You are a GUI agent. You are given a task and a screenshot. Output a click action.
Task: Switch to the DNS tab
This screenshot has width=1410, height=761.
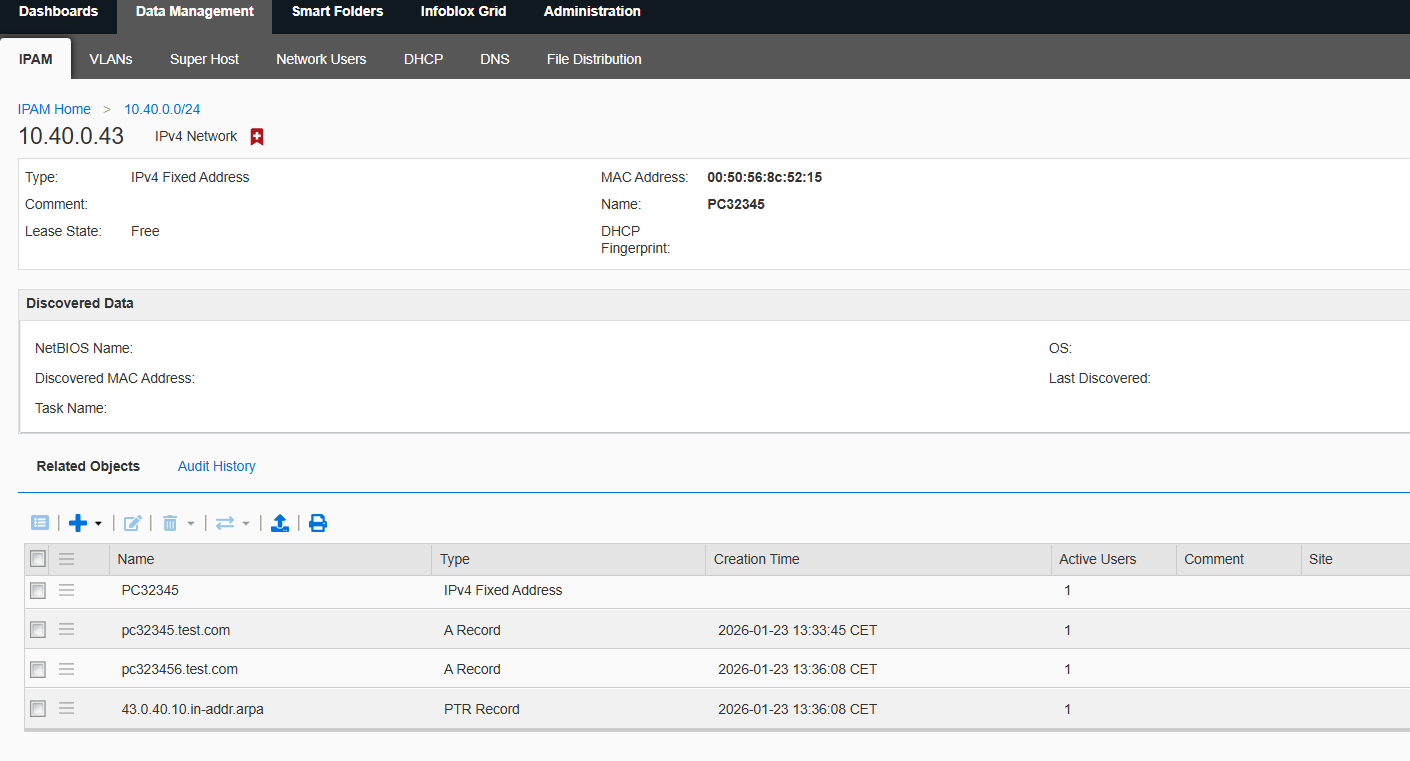pos(495,59)
